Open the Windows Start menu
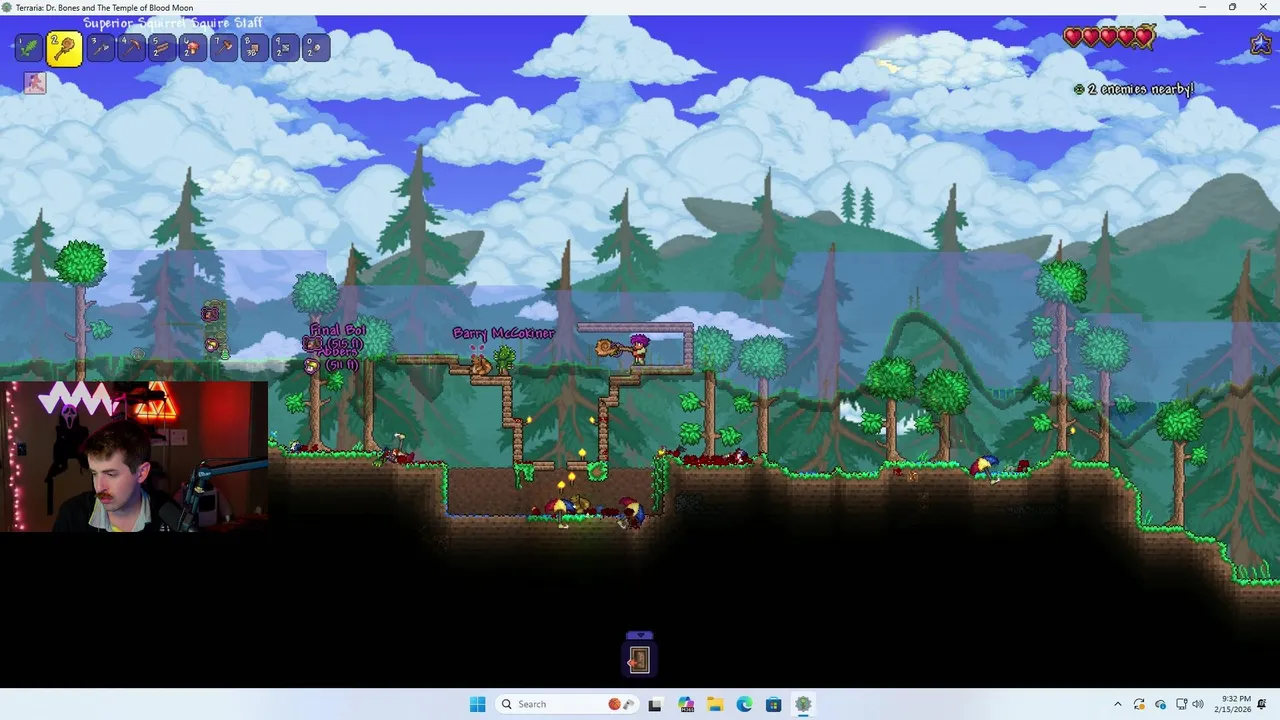Image resolution: width=1280 pixels, height=720 pixels. point(478,704)
